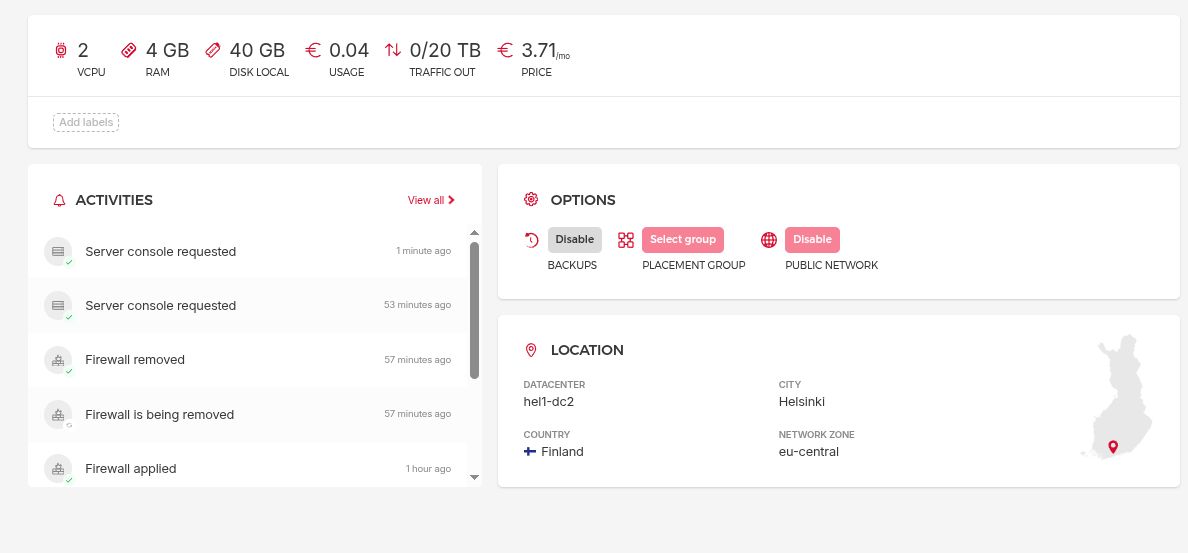Select the Firewall removed activity entry

point(135,360)
